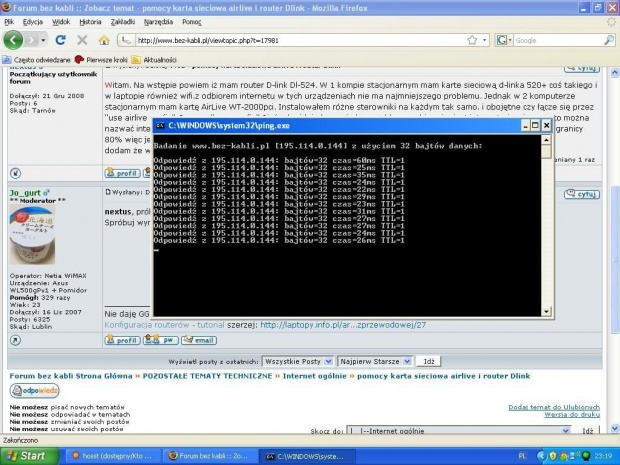Open the Zakładki menu
Image resolution: width=620 pixels, height=465 pixels.
click(123, 22)
